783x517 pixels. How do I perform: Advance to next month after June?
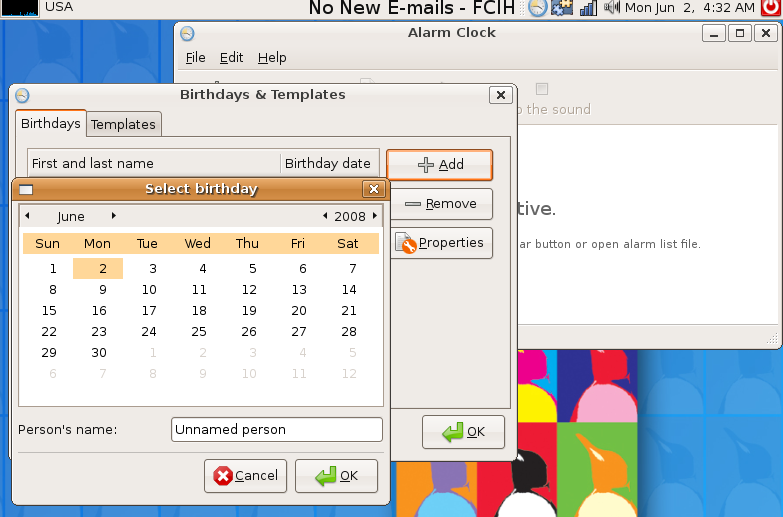click(114, 216)
